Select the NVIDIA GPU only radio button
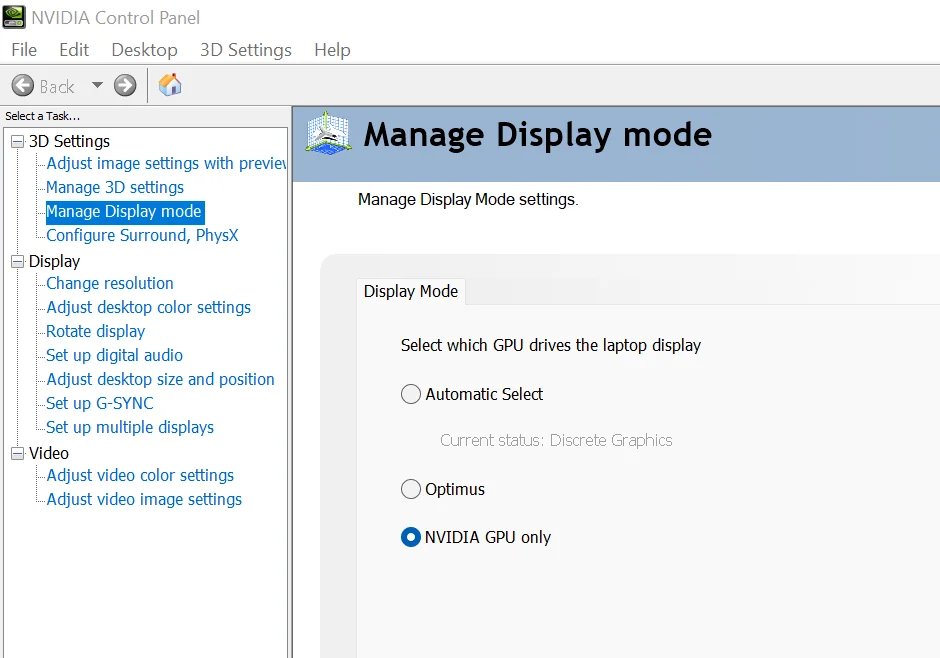 point(411,537)
